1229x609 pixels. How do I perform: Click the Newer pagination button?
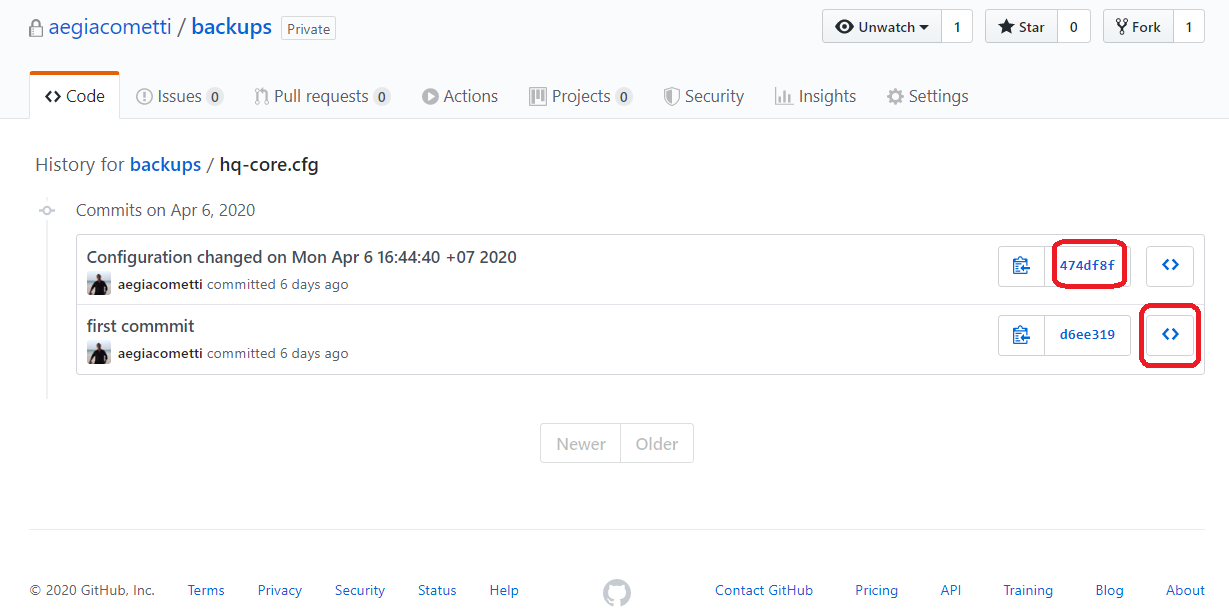[x=581, y=444]
